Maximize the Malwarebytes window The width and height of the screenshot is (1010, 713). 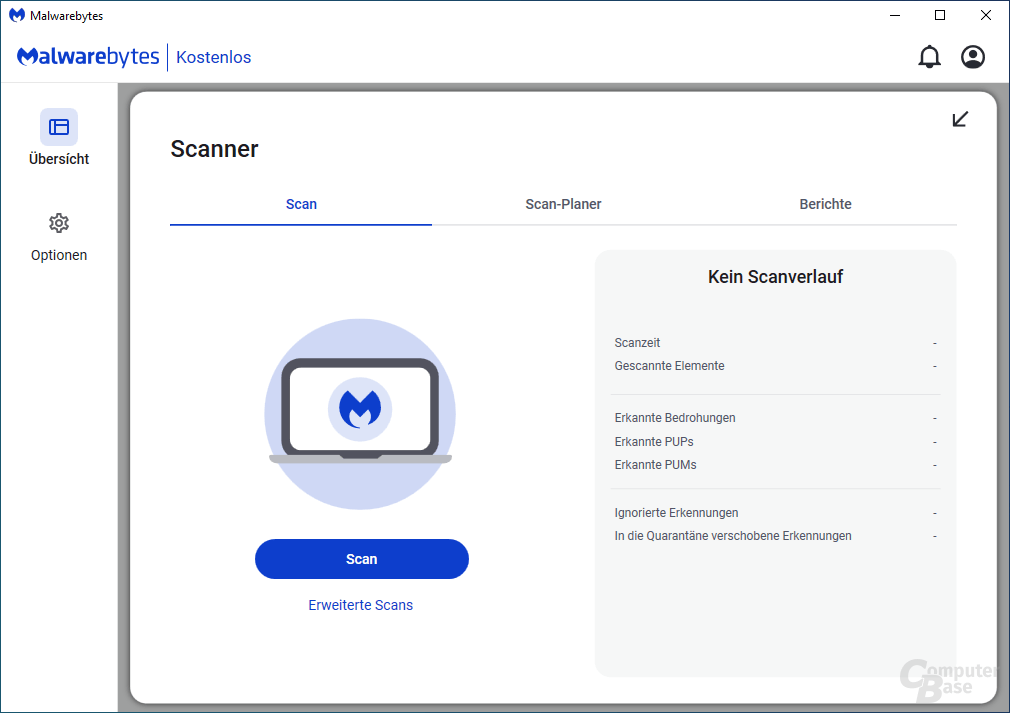click(x=940, y=15)
